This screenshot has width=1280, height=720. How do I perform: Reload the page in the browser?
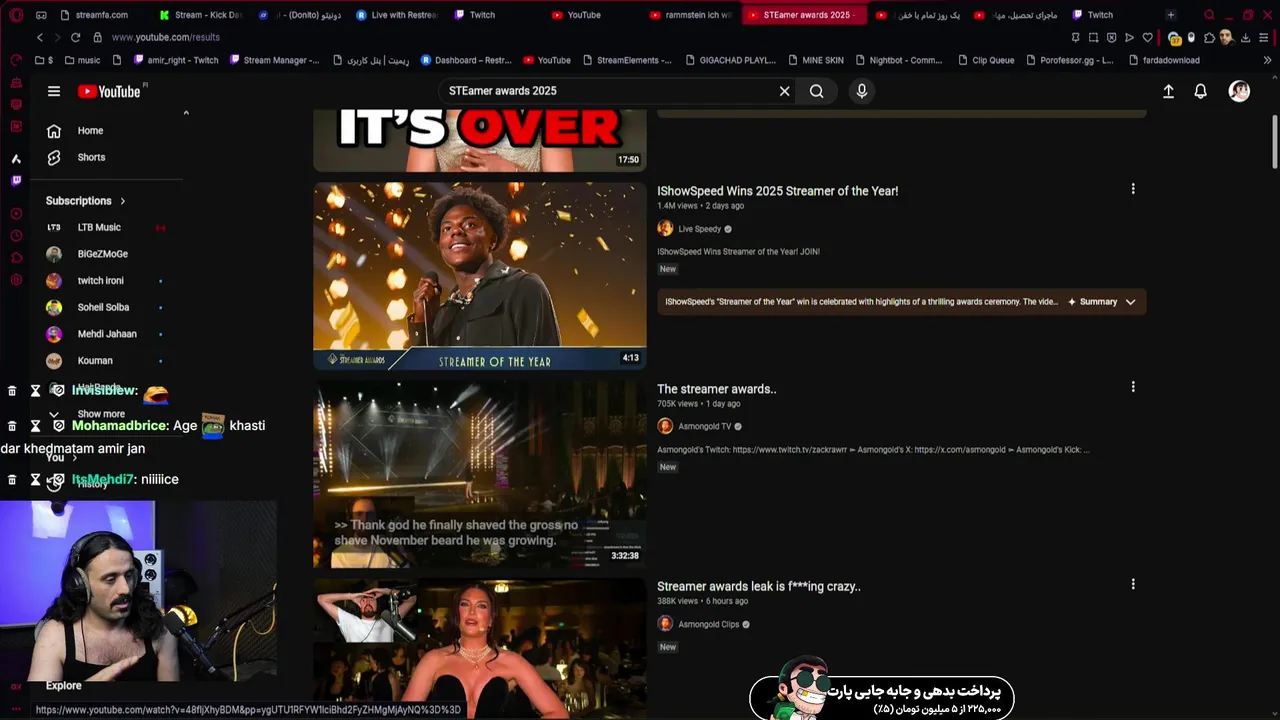pos(75,37)
